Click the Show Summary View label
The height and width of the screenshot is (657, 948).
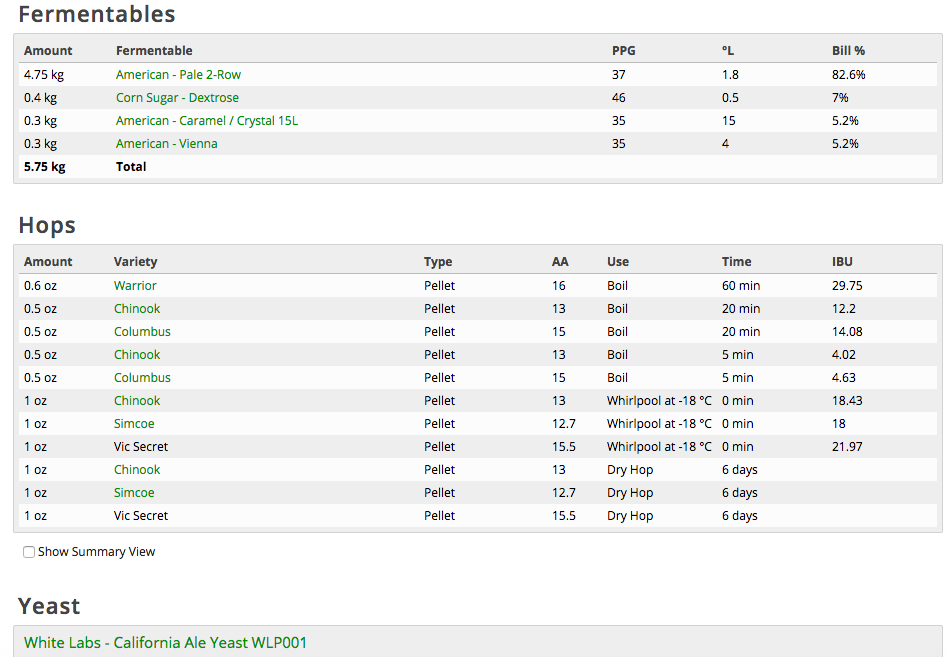tap(97, 551)
